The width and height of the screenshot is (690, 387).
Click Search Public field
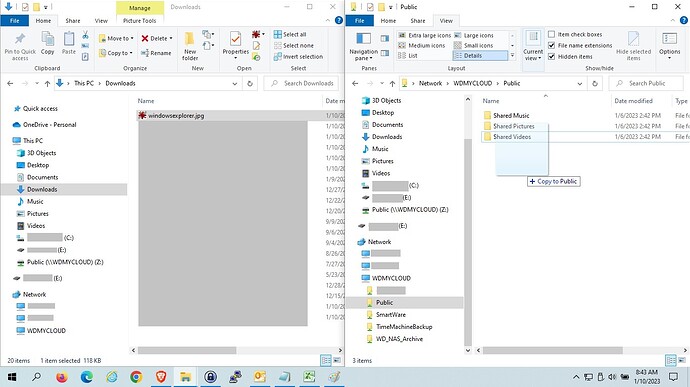[x=647, y=83]
